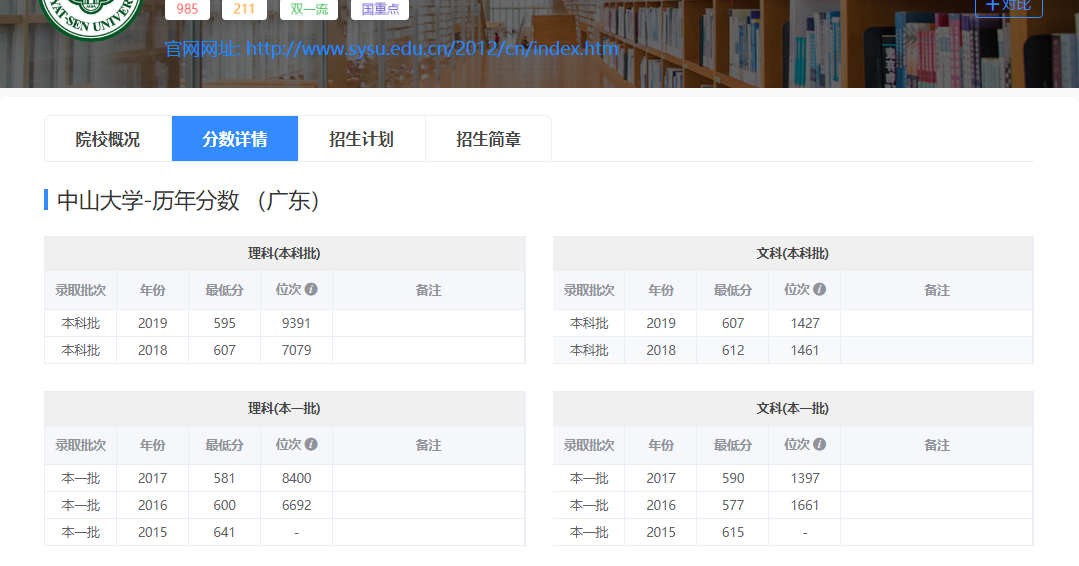
Task: Click score 612 in 文科 2018 row
Action: pyautogui.click(x=733, y=350)
